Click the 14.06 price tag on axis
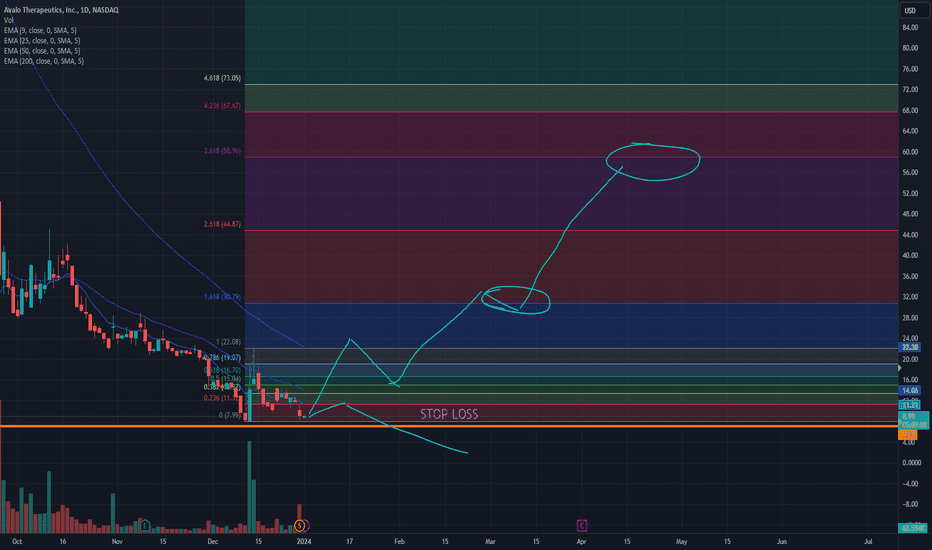 point(910,390)
